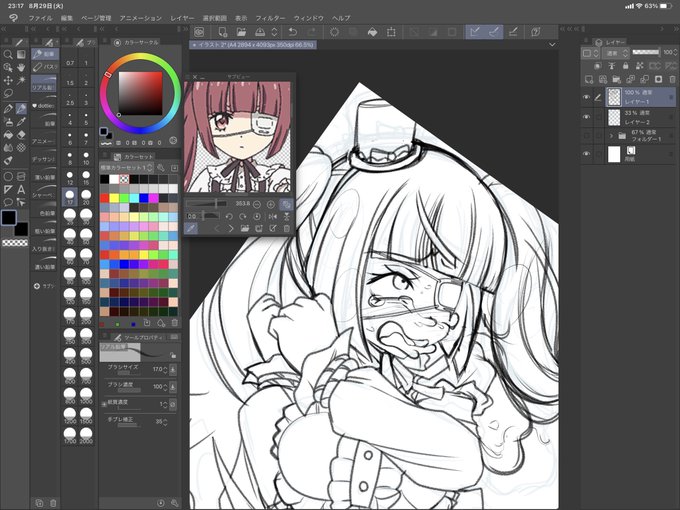Open the document tabs list chevron
This screenshot has height=510, width=680.
tap(552, 45)
